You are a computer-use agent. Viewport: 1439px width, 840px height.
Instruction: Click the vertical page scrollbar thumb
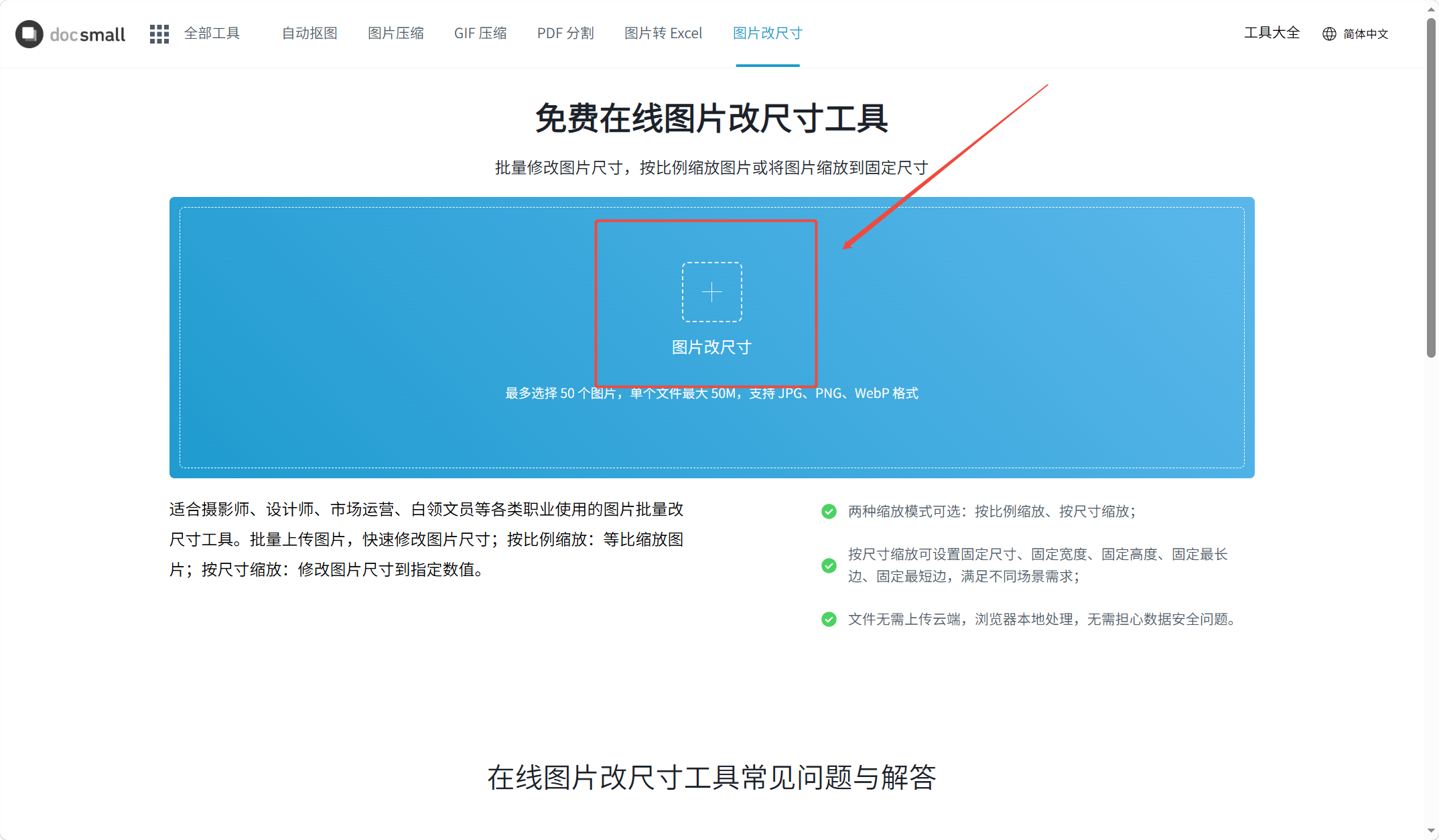(1431, 188)
